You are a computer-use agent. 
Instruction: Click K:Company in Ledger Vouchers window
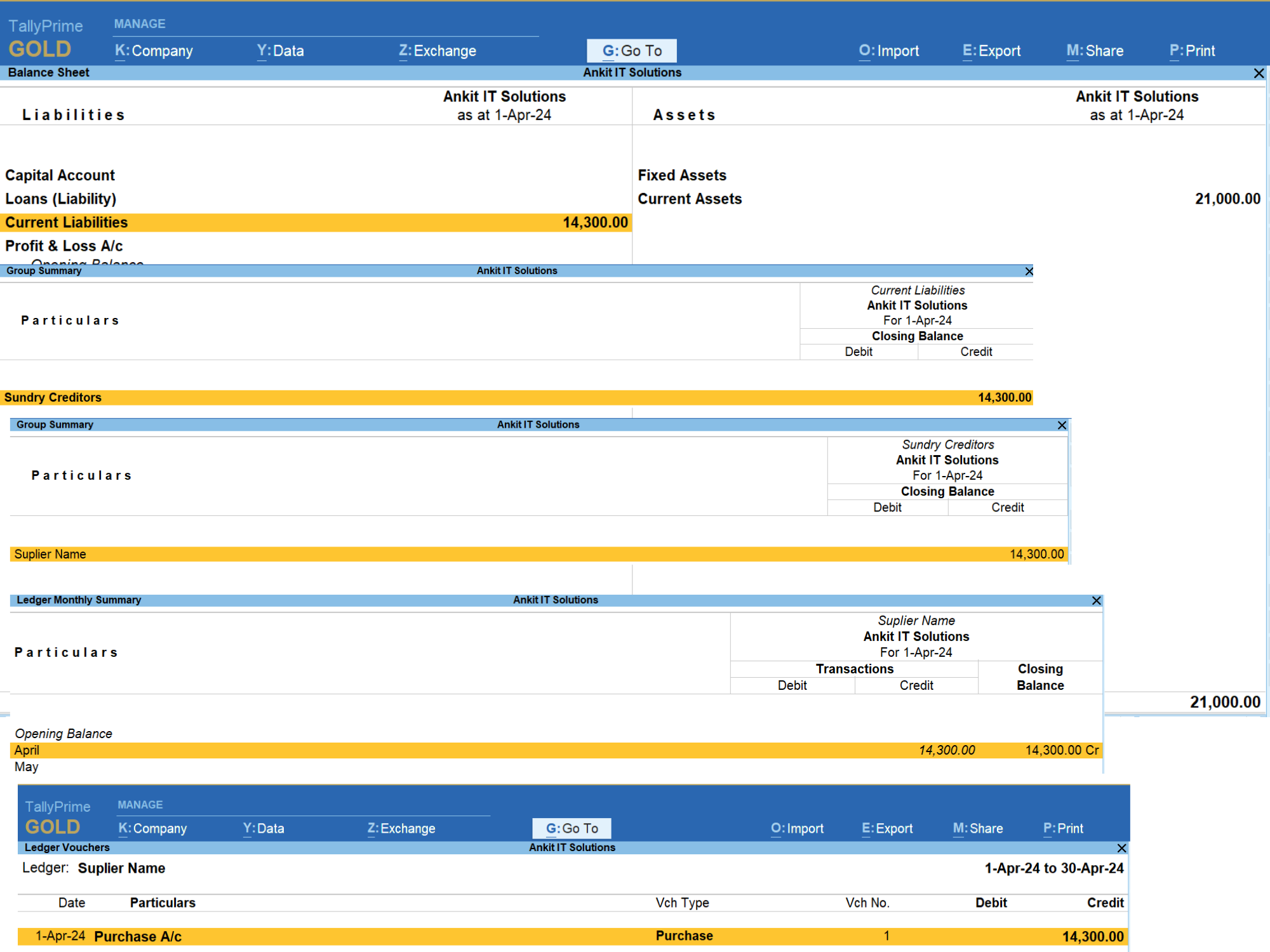point(152,828)
